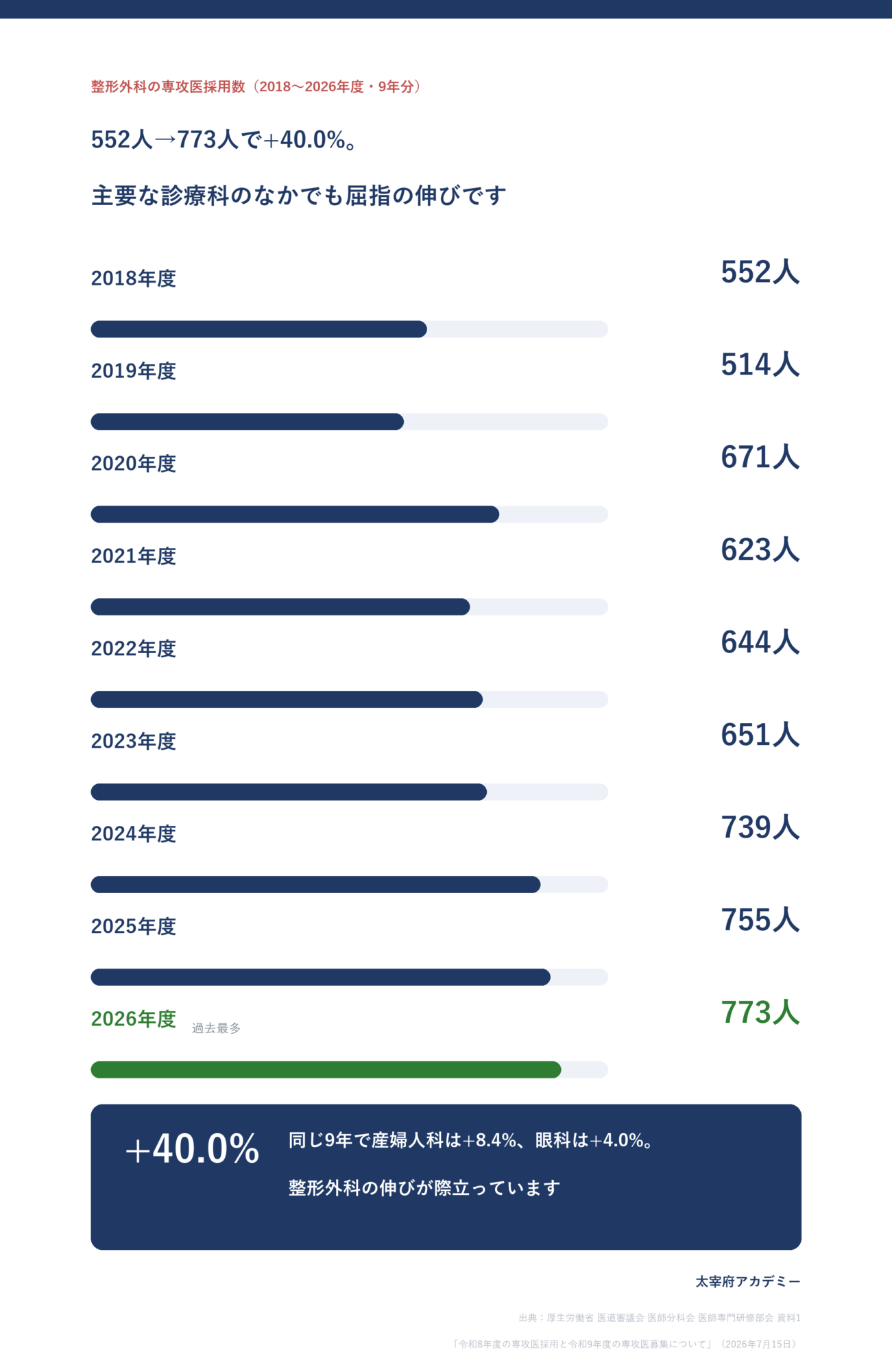Click the 2024年度 progress bar
892x1372 pixels.
pos(349,885)
